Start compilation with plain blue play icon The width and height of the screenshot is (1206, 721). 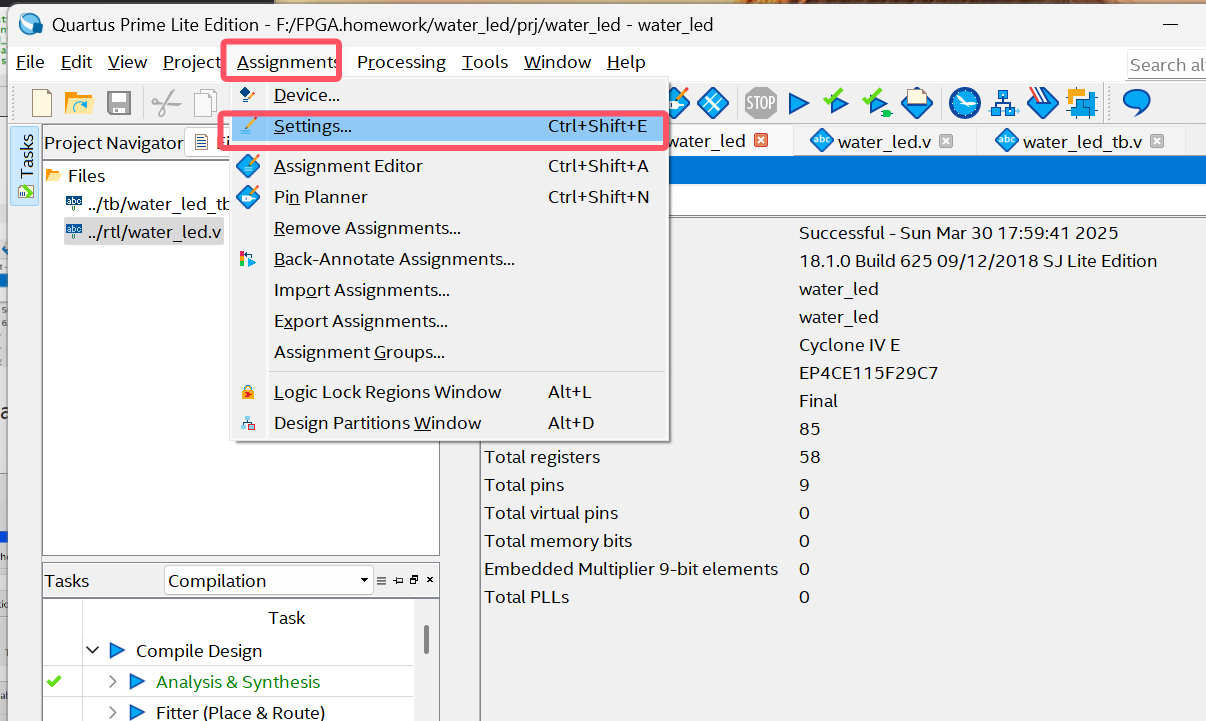pos(798,102)
